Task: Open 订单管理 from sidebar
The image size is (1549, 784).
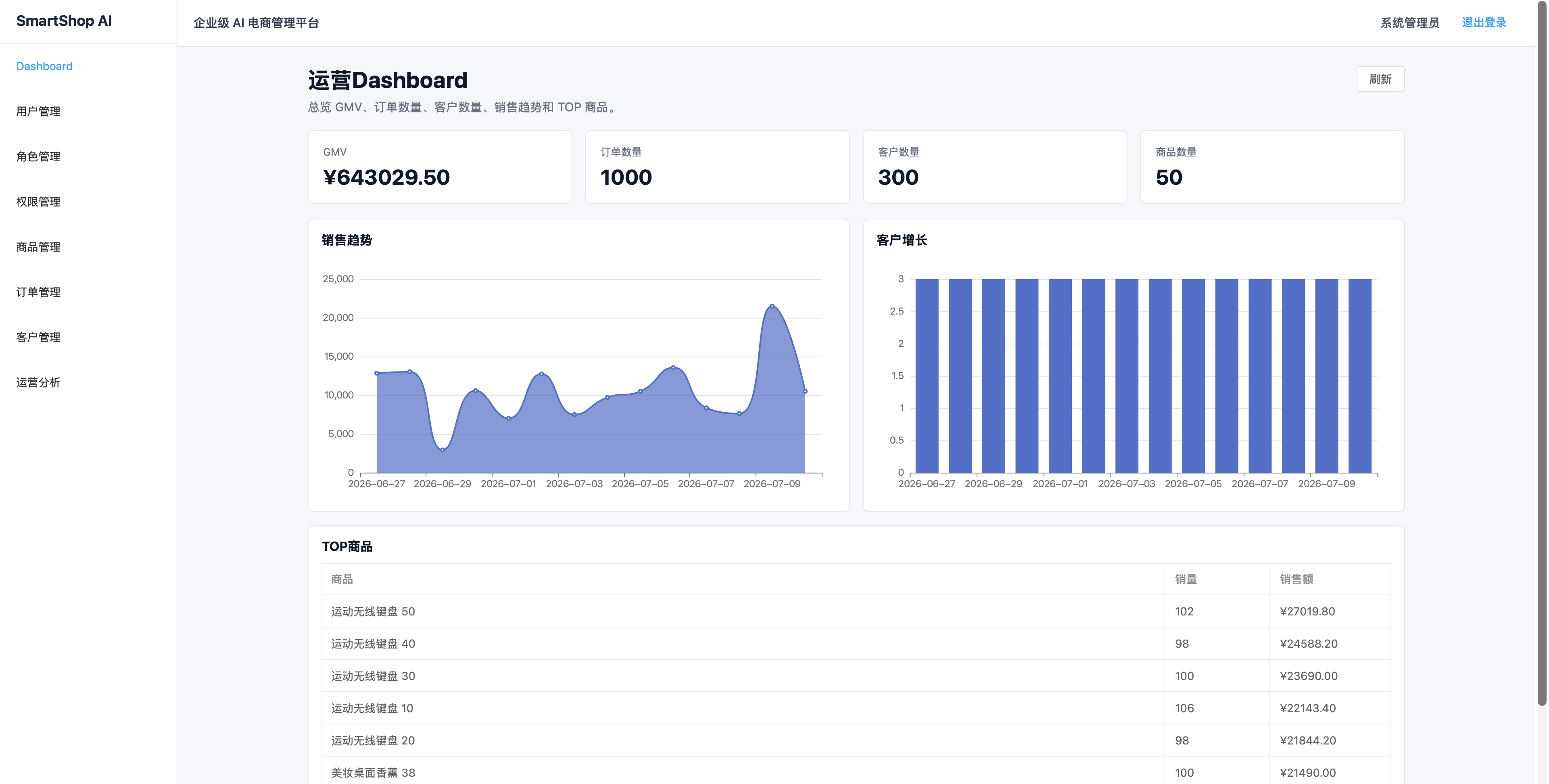Action: pyautogui.click(x=38, y=292)
